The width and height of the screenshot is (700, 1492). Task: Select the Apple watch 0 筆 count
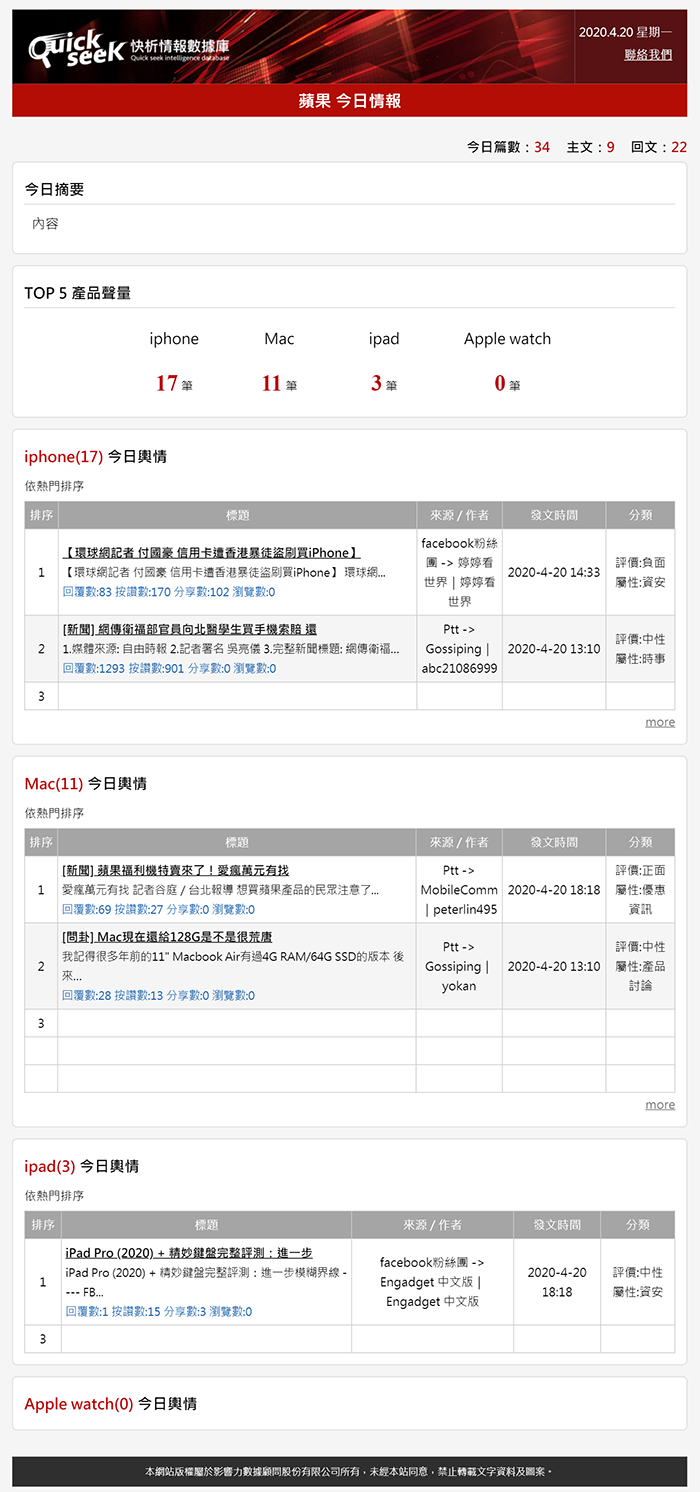(x=507, y=383)
